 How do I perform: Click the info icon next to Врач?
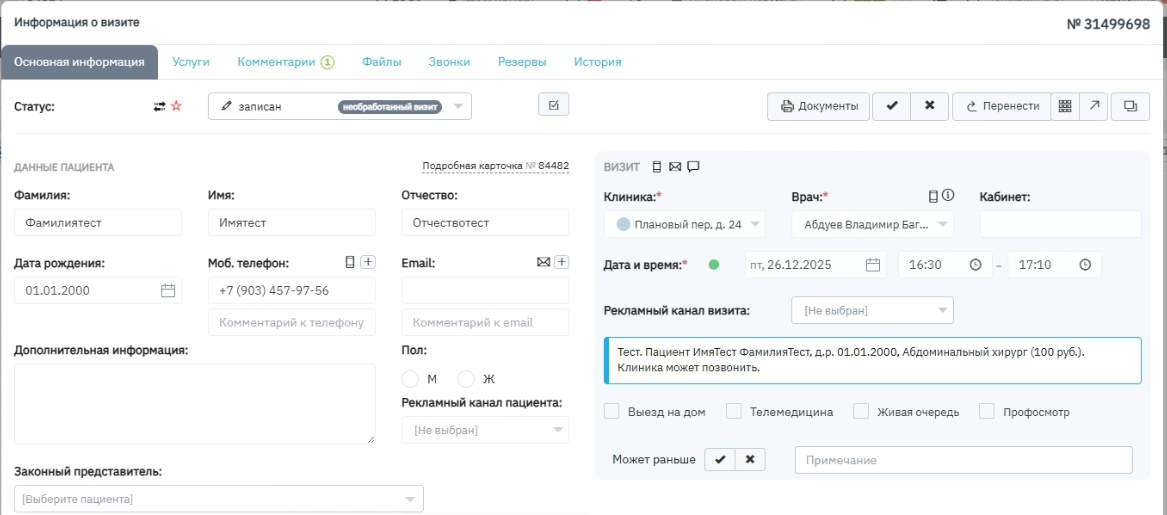(x=948, y=196)
